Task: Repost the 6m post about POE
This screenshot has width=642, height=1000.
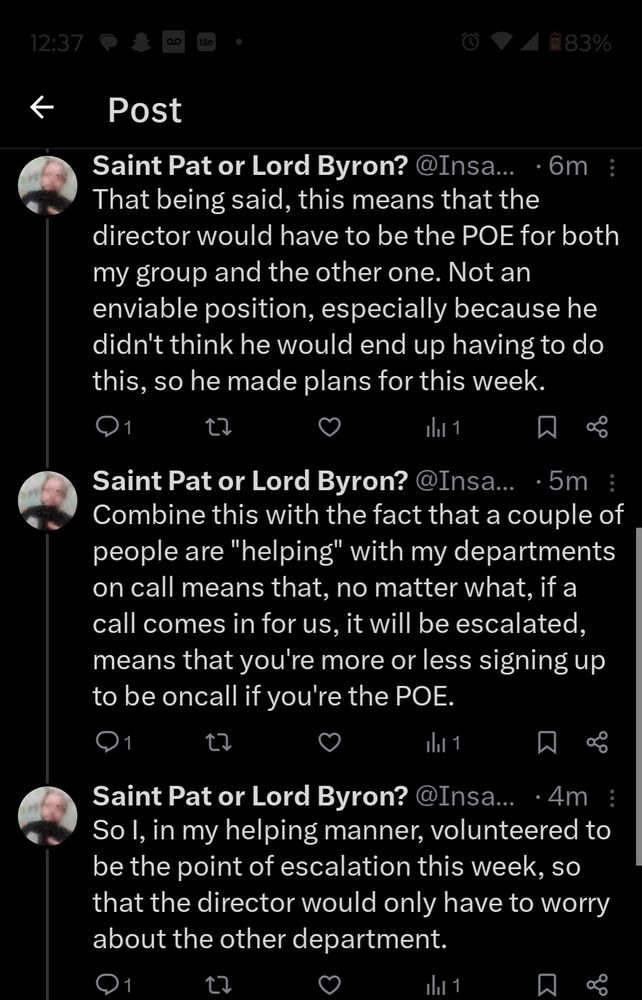Action: click(x=216, y=428)
